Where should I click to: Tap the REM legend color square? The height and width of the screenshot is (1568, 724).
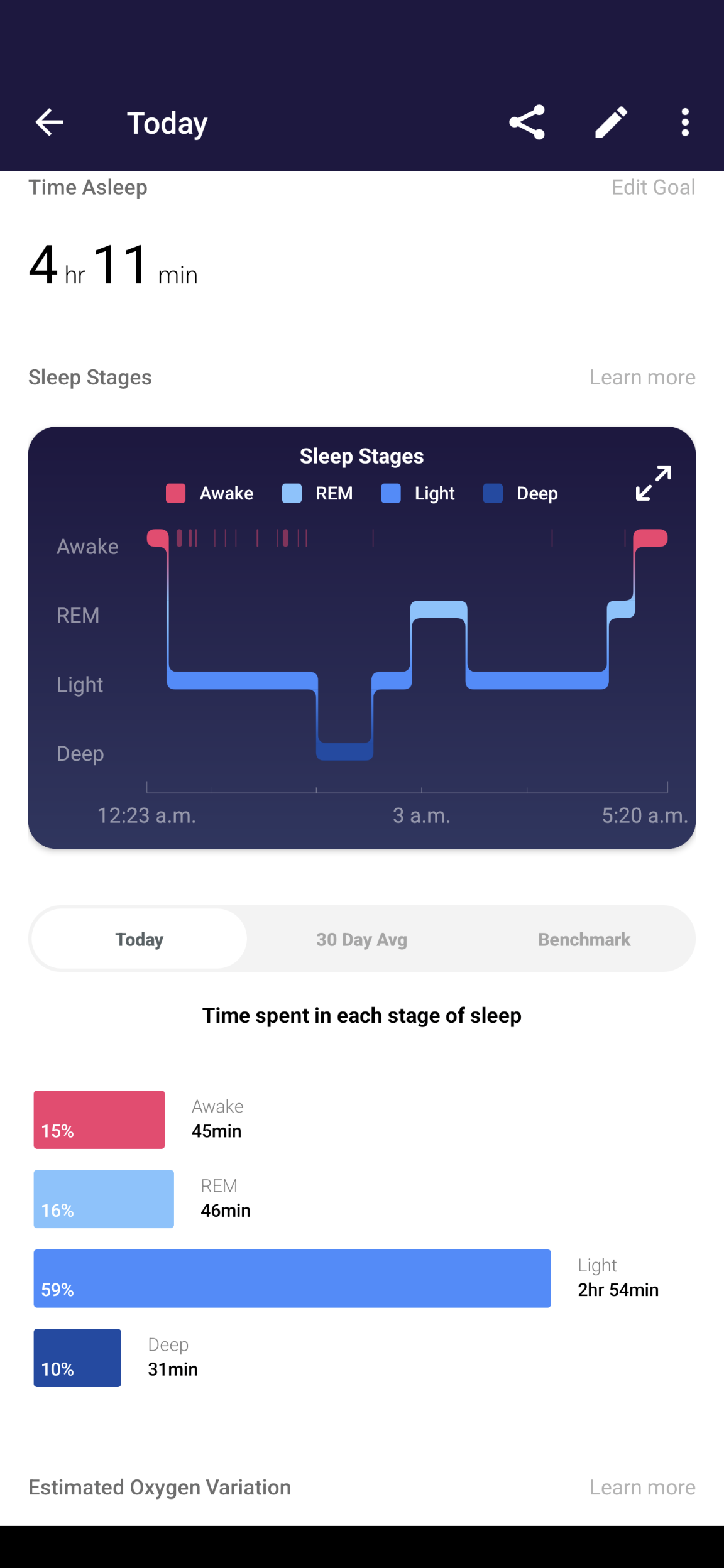pos(292,493)
